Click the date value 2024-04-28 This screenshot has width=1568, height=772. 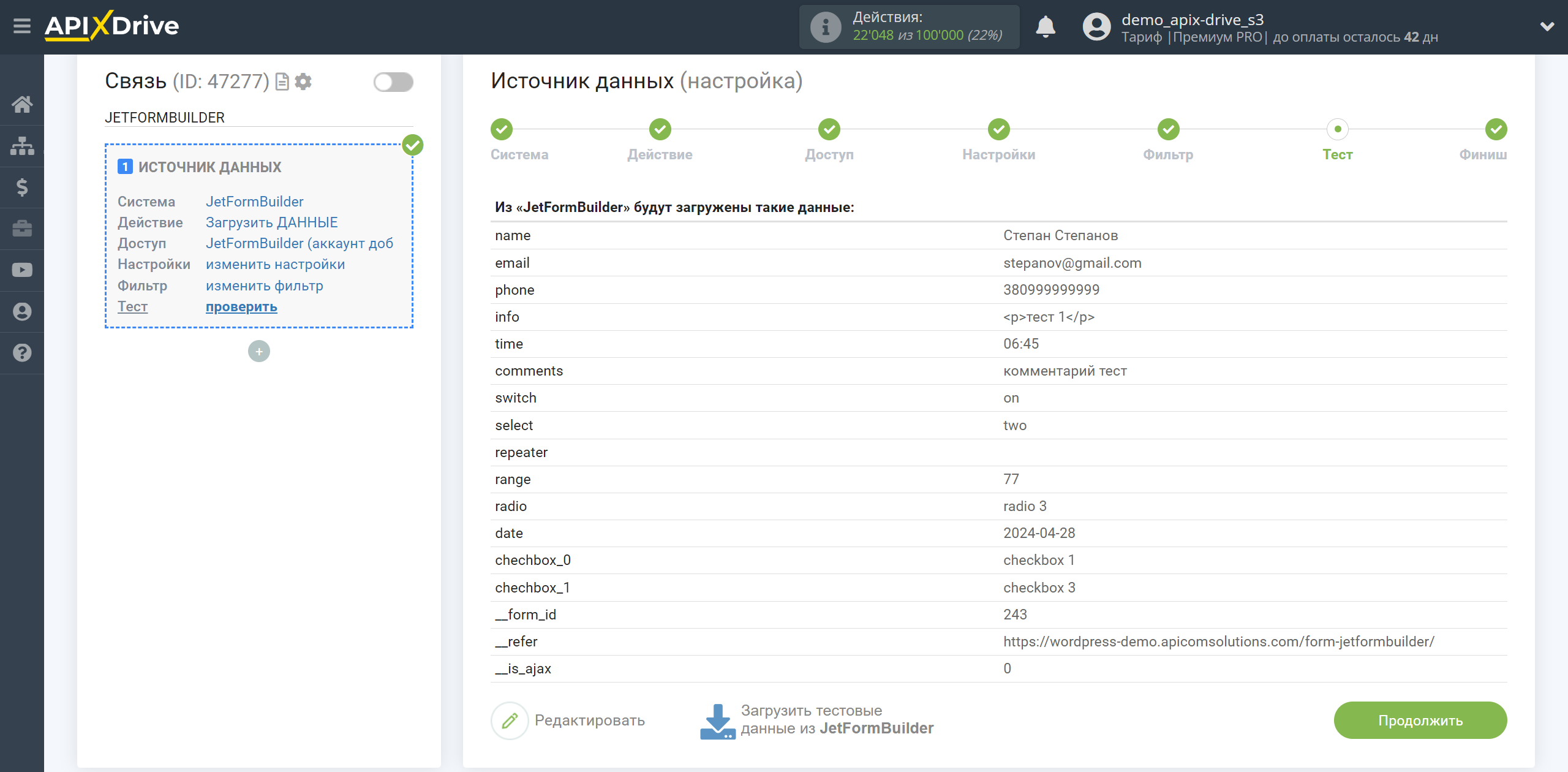point(1039,533)
